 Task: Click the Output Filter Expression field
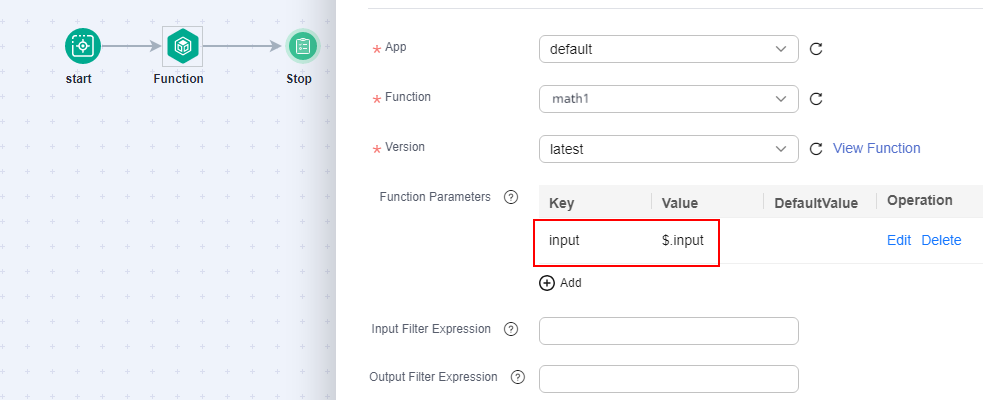pyautogui.click(x=669, y=379)
